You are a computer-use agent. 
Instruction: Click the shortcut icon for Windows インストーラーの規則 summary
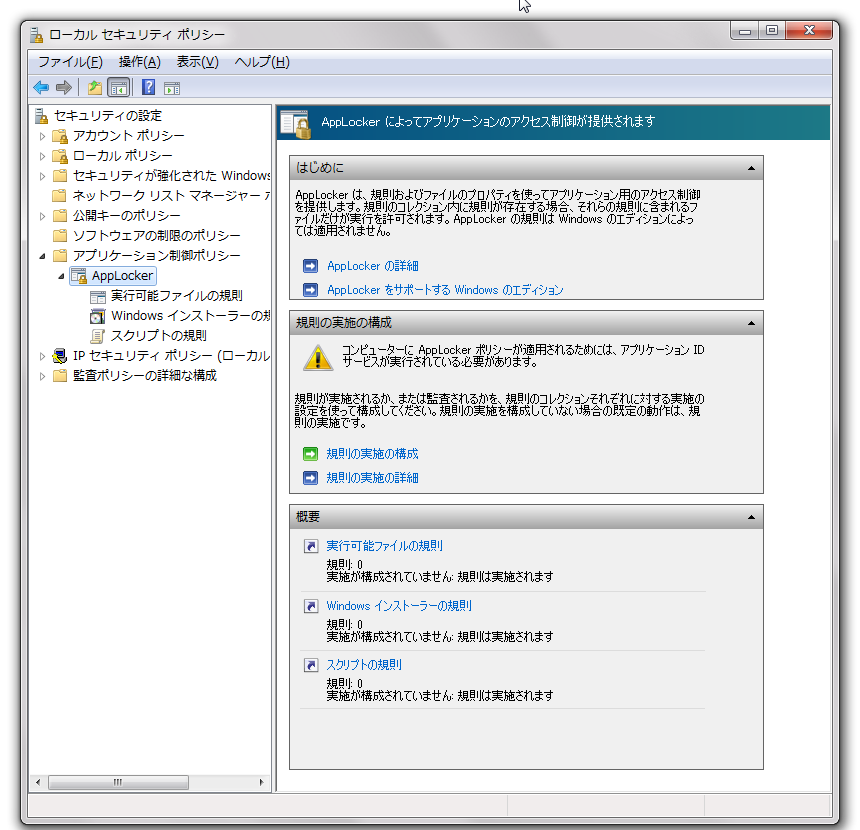click(311, 606)
